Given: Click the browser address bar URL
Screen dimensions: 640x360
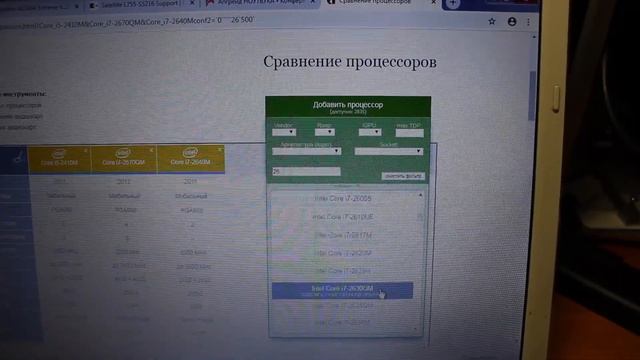Looking at the screenshot, I should coord(127,21).
